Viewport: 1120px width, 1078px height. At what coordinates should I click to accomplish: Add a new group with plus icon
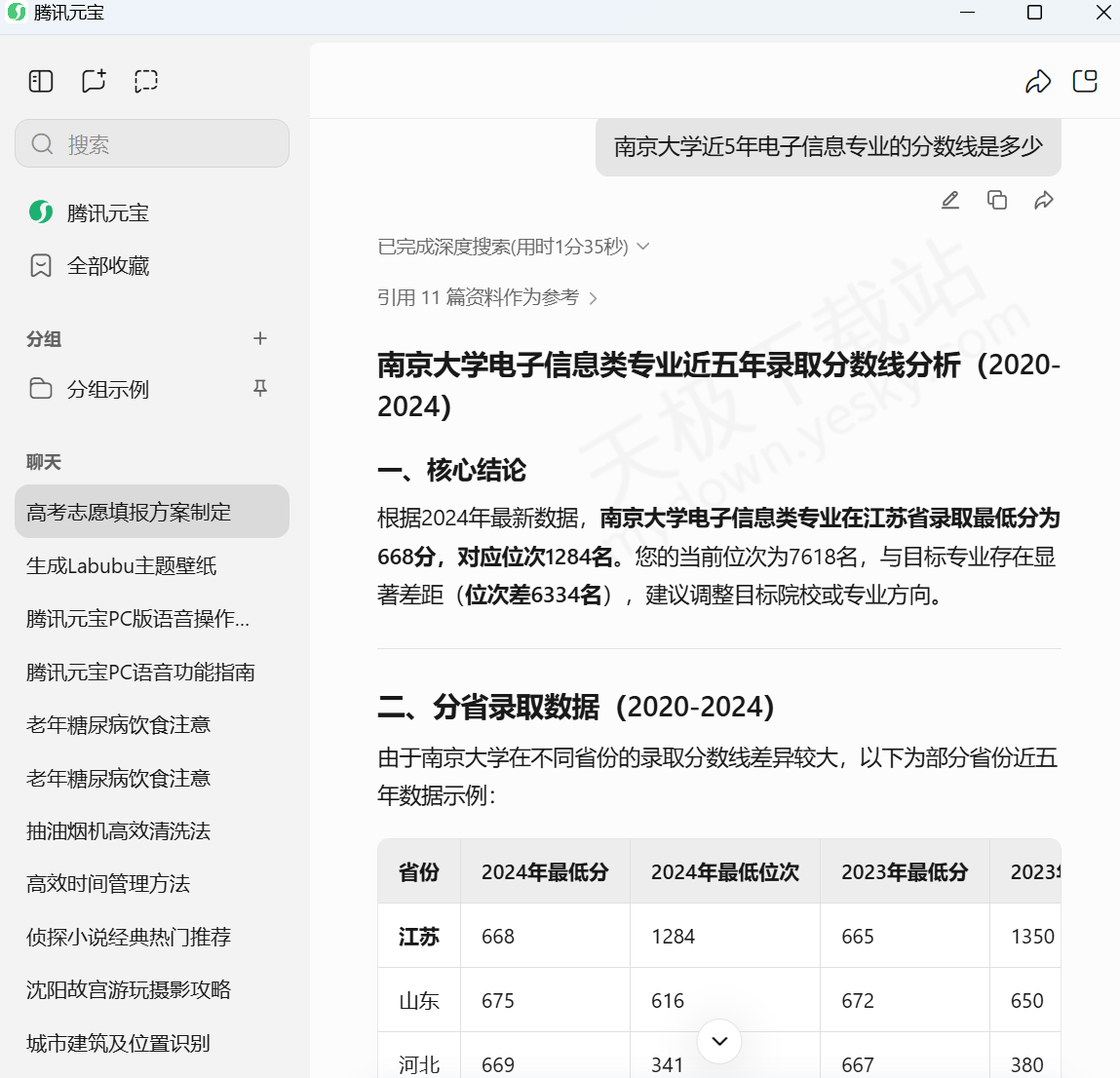260,338
